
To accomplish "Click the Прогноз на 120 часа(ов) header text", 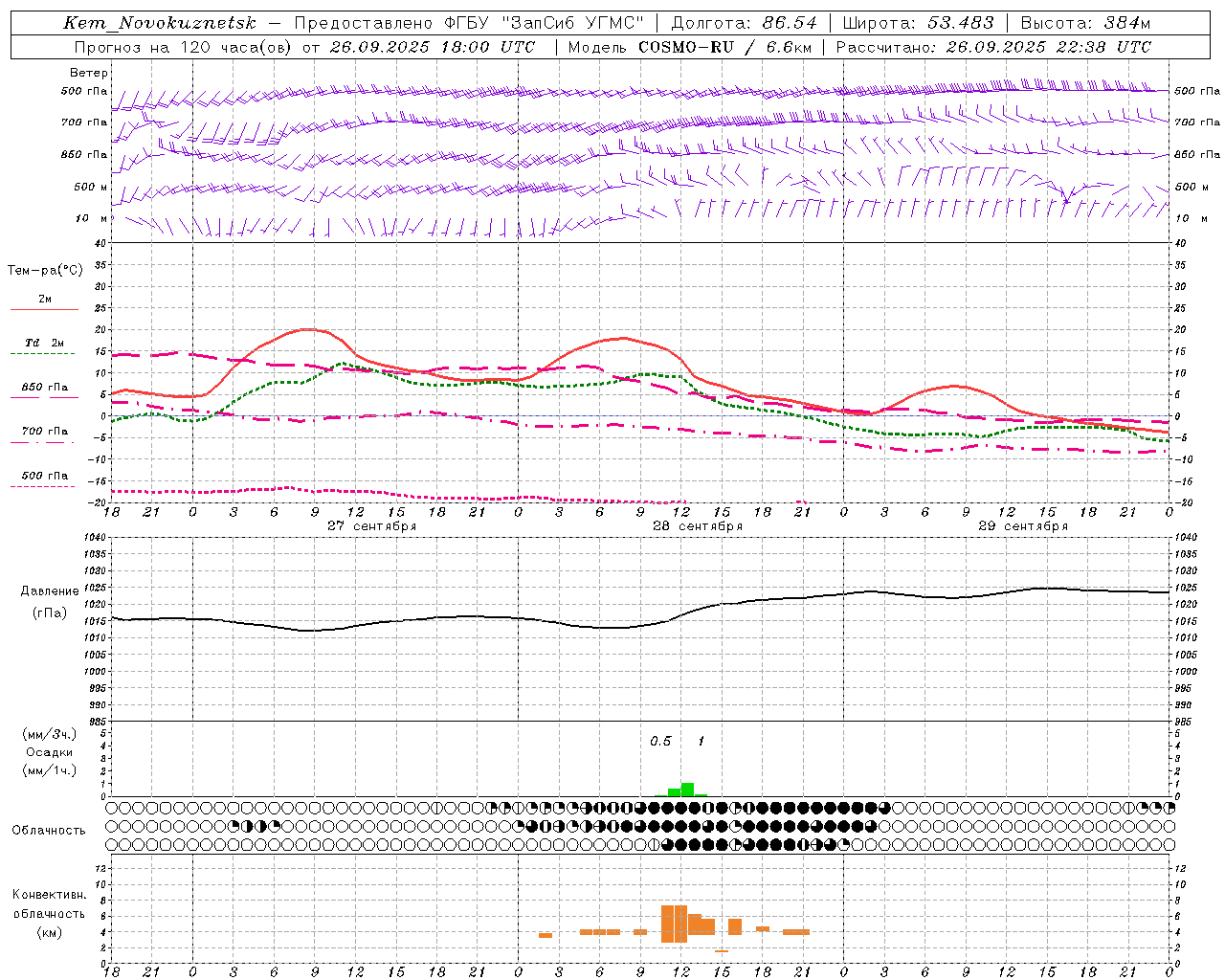I will click(x=183, y=47).
